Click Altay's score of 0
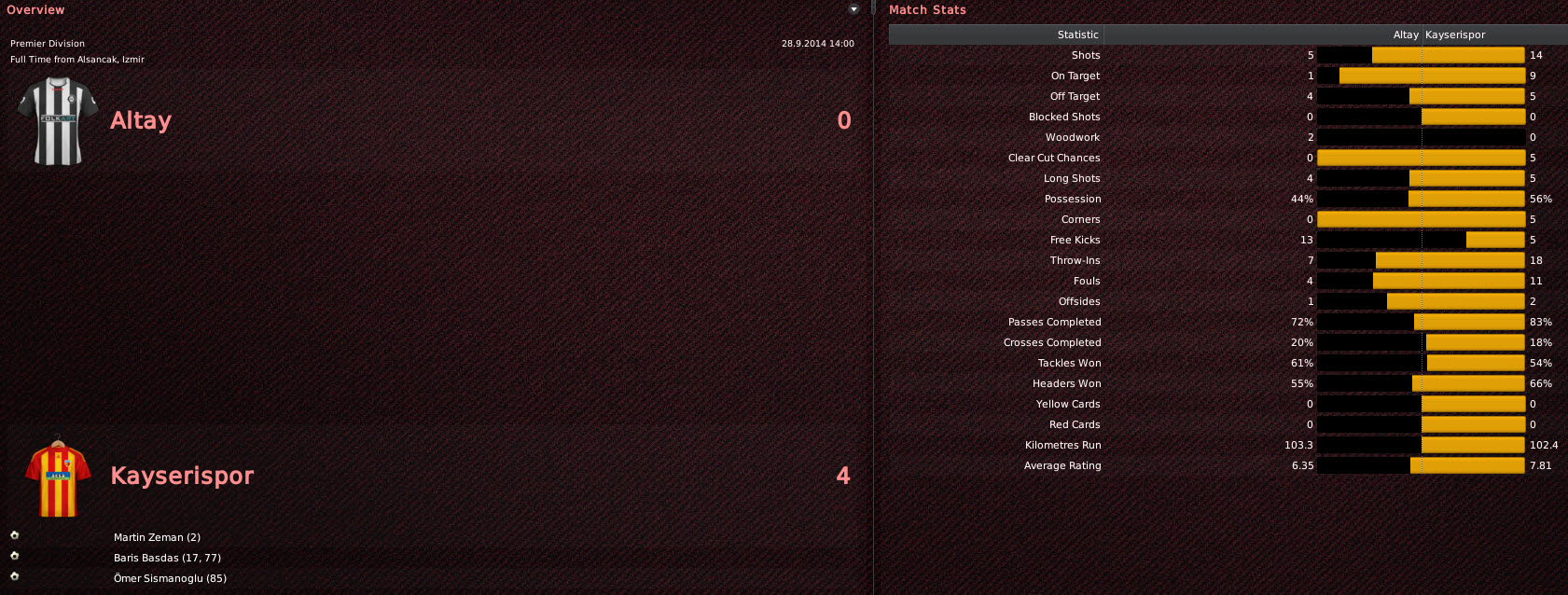This screenshot has width=1568, height=595. (x=844, y=120)
